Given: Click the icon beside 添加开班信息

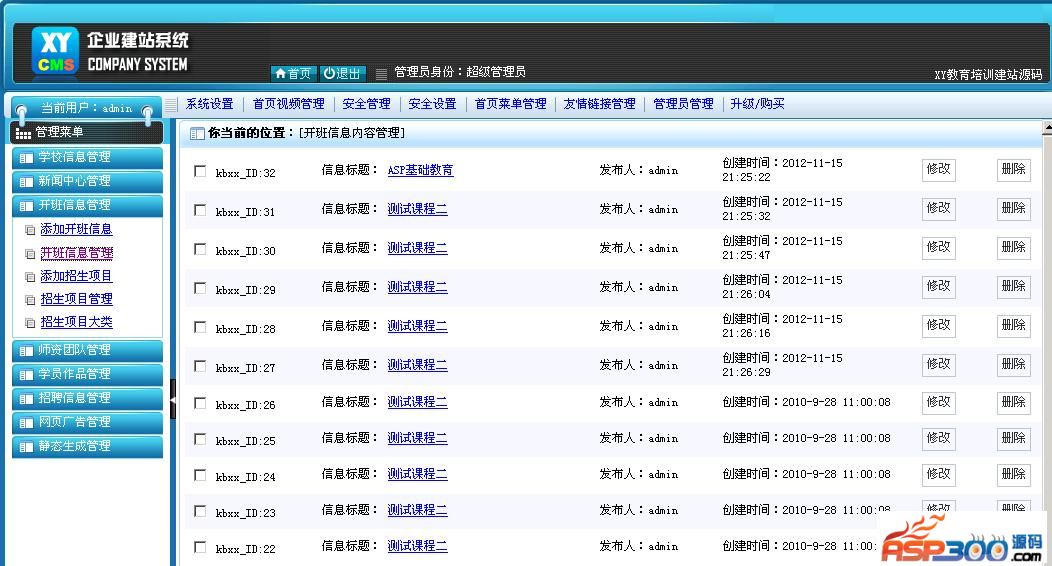Looking at the screenshot, I should click(x=30, y=230).
